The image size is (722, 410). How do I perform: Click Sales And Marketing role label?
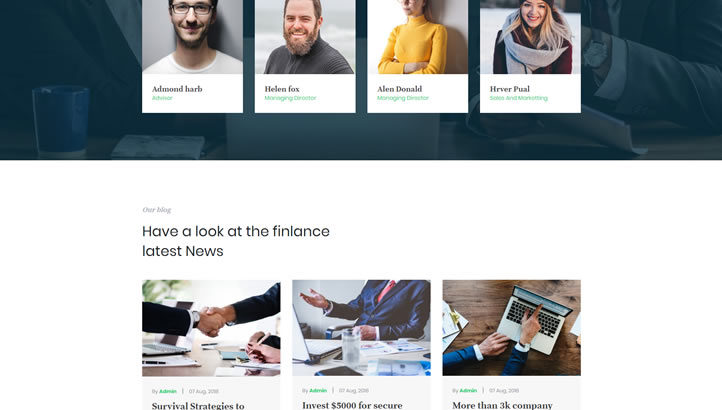[518, 98]
